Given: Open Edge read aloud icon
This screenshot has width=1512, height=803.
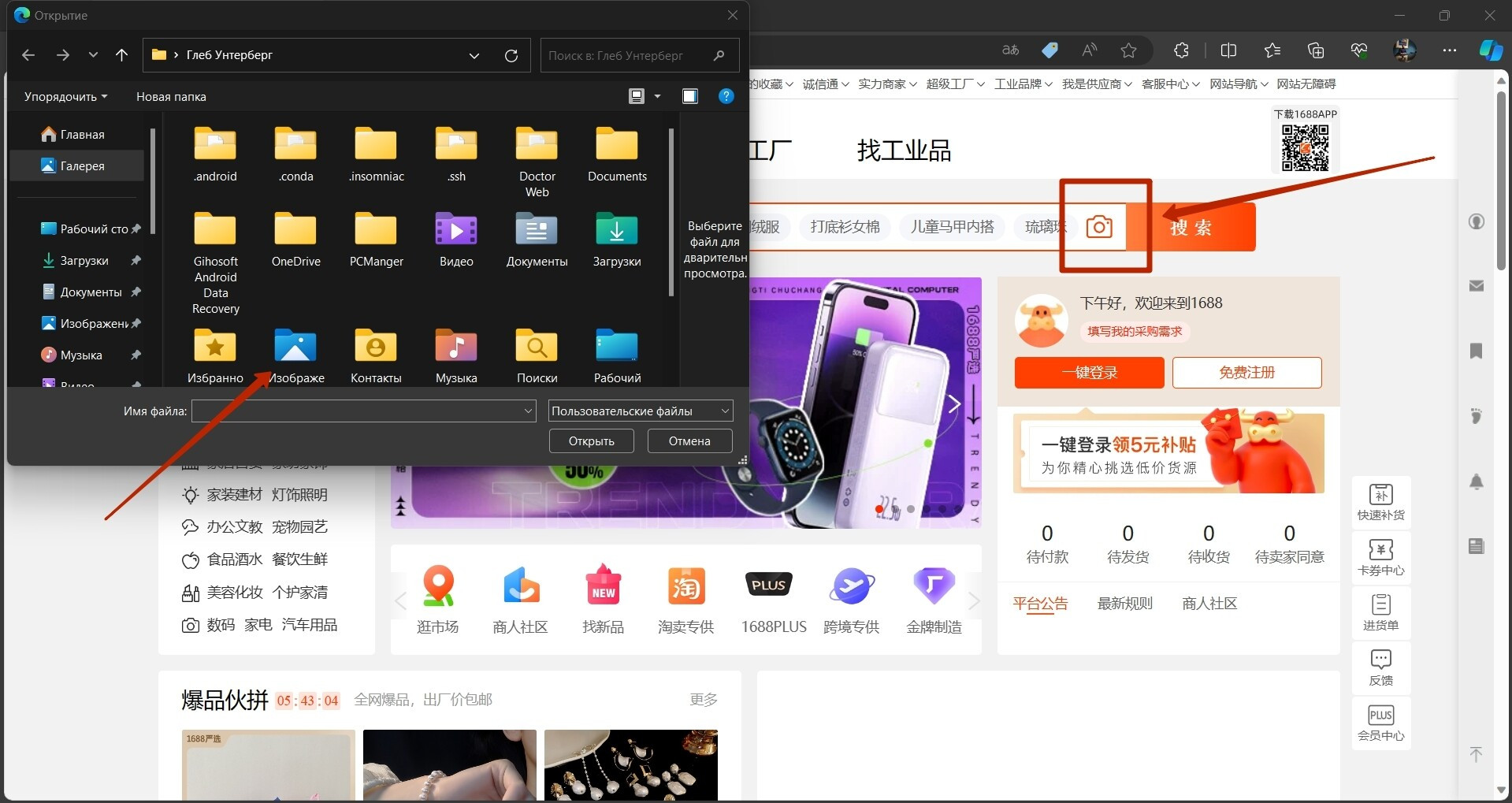Looking at the screenshot, I should coord(1090,50).
